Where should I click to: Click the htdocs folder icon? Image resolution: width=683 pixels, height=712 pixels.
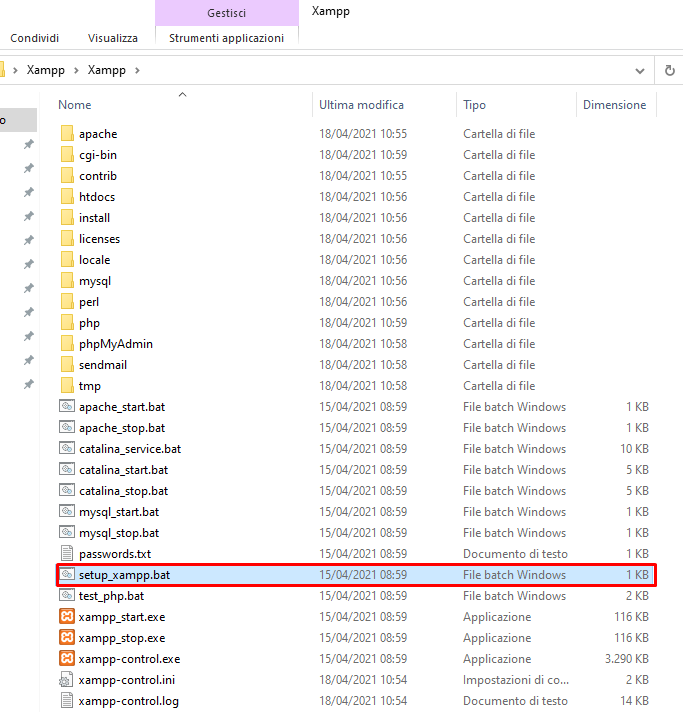pos(67,196)
